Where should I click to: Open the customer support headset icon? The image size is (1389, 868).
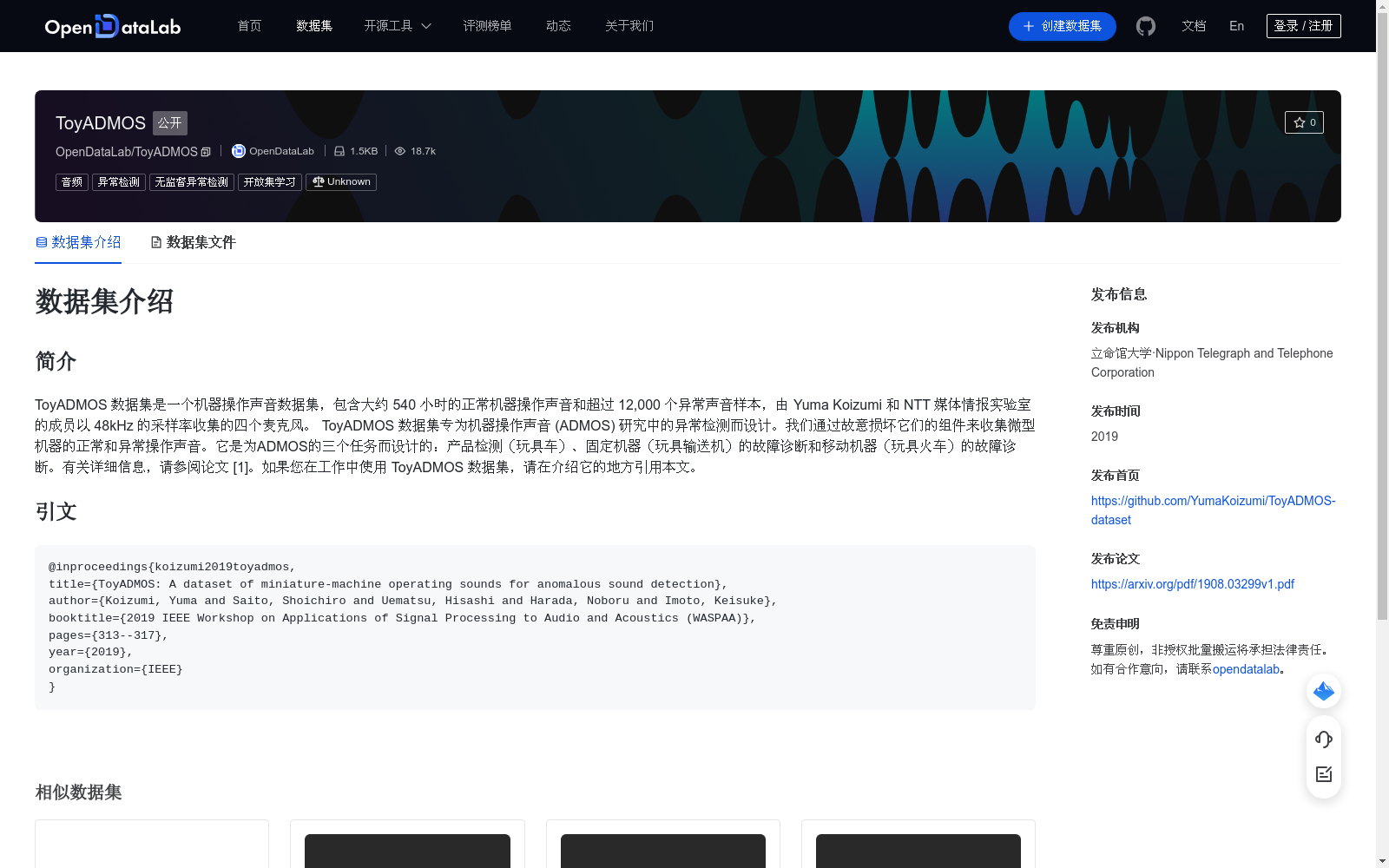[x=1324, y=740]
